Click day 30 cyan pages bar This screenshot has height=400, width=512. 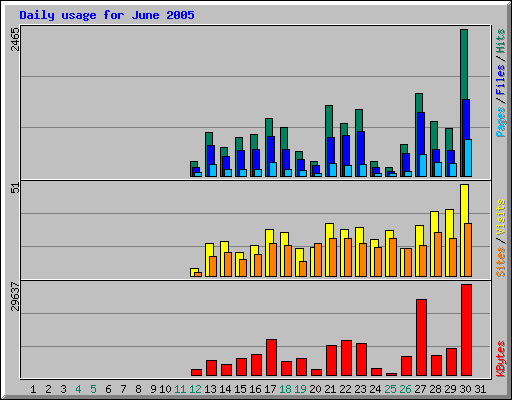pos(468,158)
